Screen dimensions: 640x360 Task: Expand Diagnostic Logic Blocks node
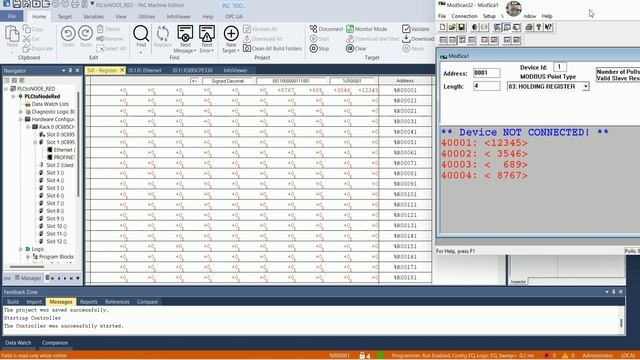pos(21,112)
